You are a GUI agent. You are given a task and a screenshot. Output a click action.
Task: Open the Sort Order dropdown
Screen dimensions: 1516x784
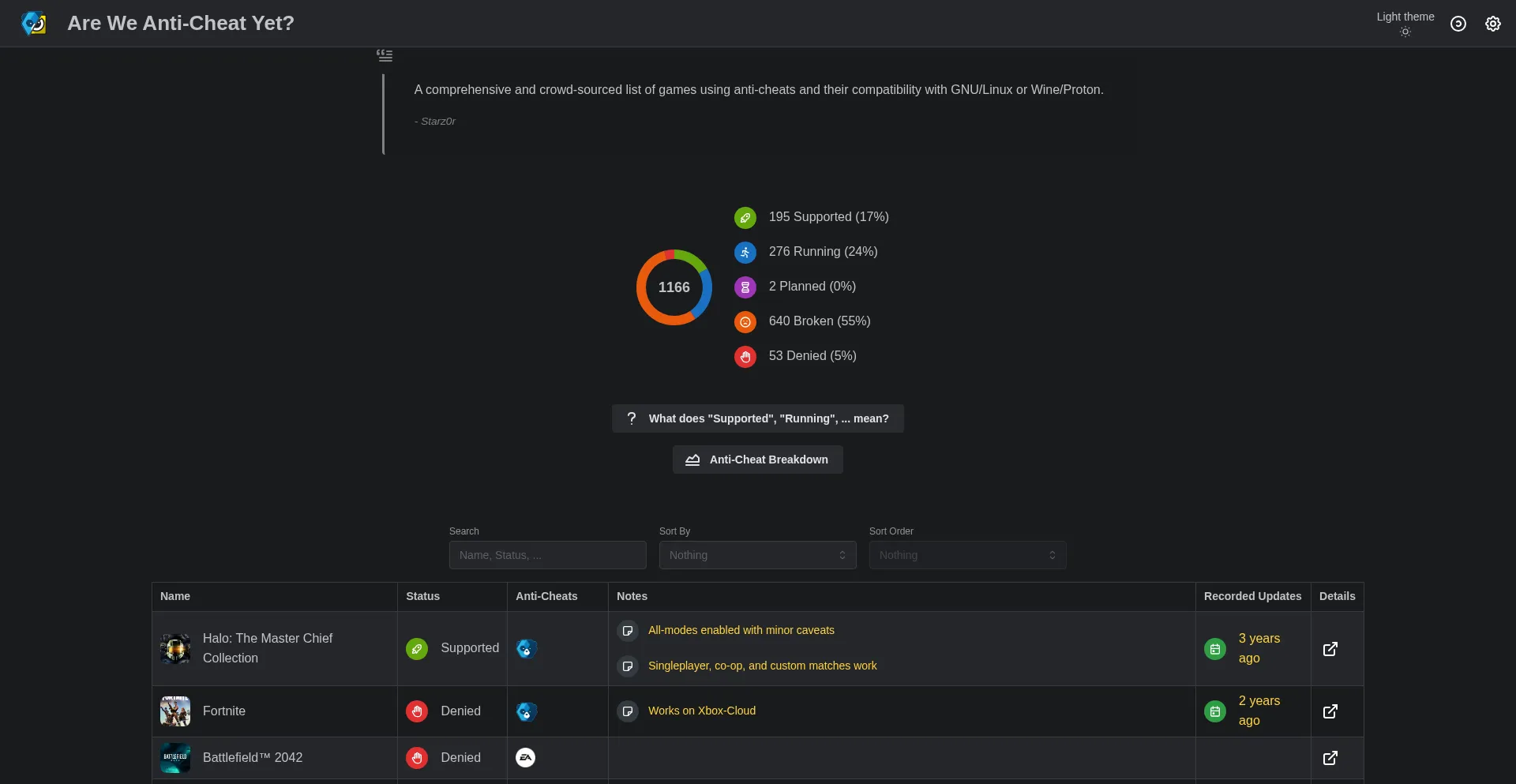pyautogui.click(x=968, y=555)
